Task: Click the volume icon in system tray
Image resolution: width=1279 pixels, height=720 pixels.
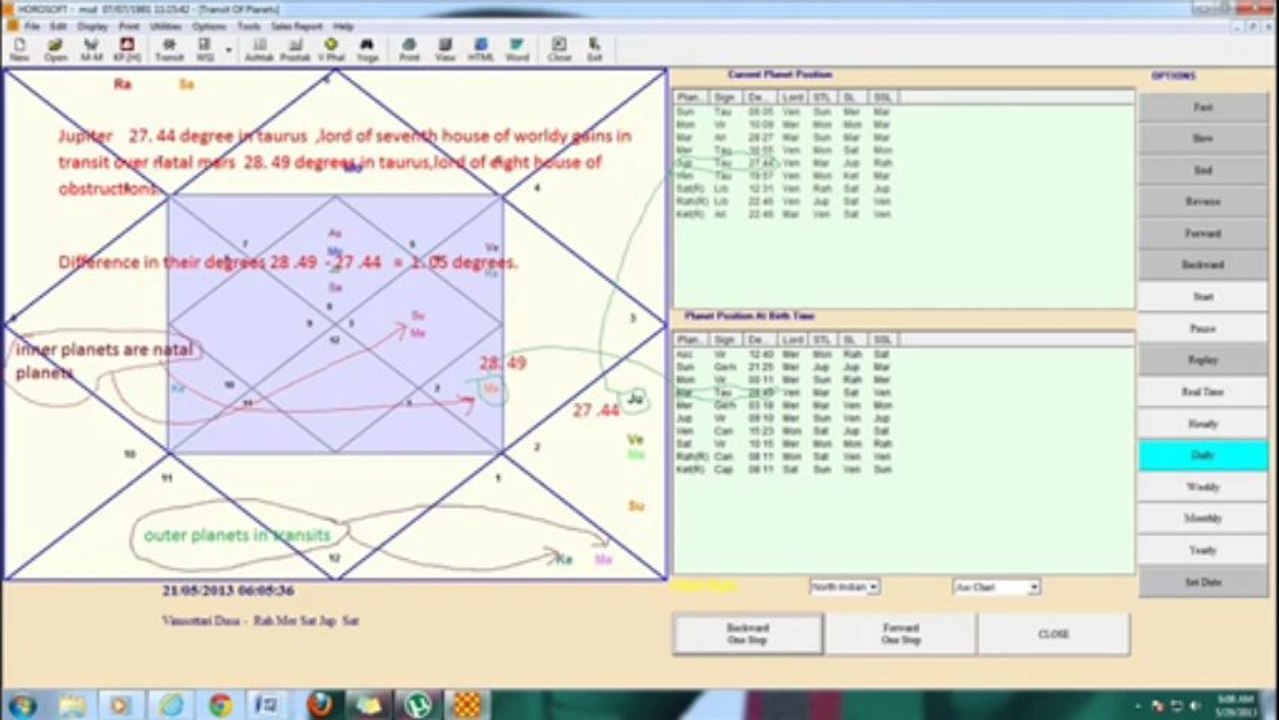Action: tap(1194, 706)
